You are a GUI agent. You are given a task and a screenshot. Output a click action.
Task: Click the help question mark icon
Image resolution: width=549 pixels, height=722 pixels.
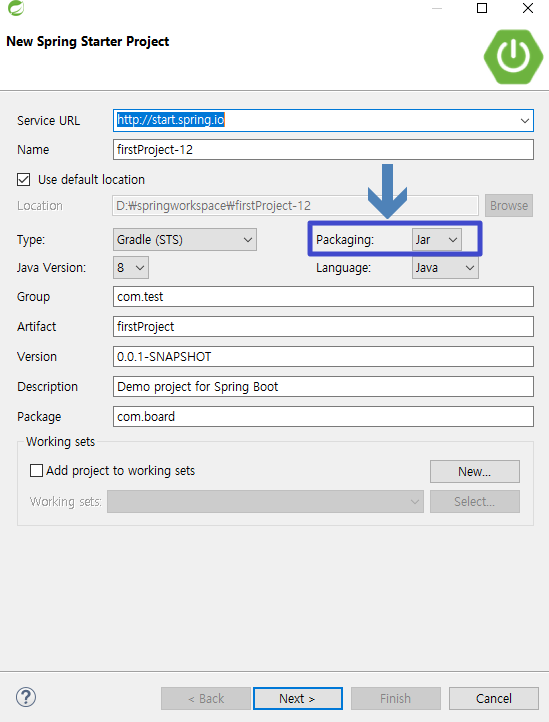(x=26, y=697)
